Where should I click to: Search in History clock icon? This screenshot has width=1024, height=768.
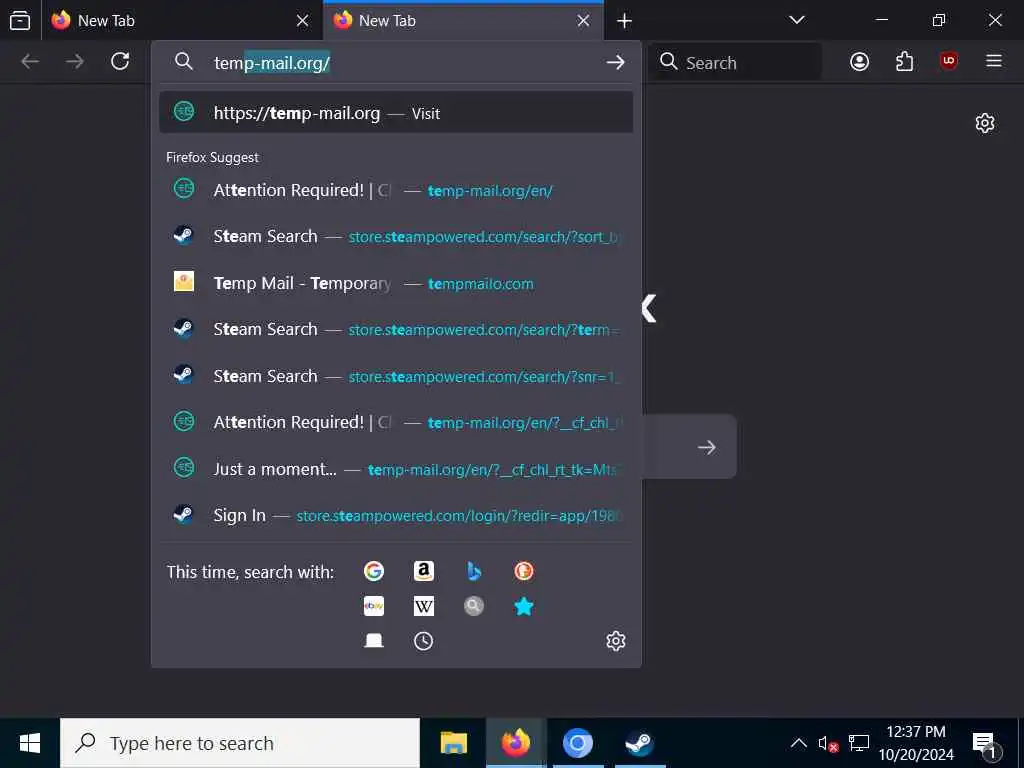(424, 641)
